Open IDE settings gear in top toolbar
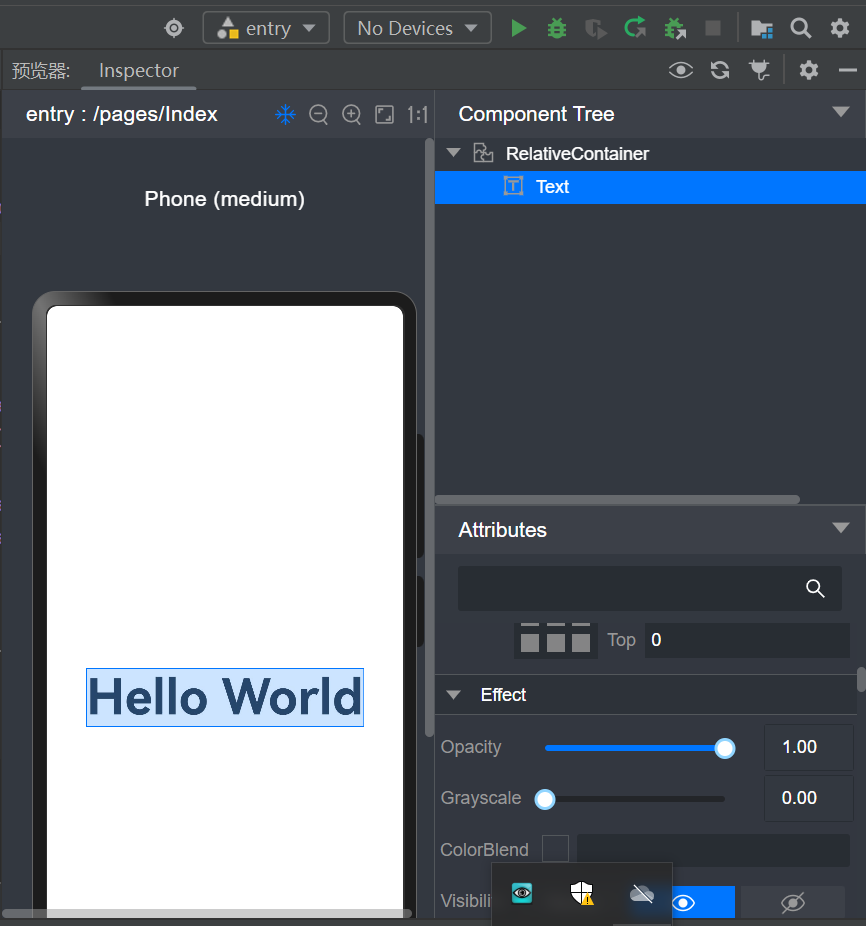 pyautogui.click(x=839, y=28)
